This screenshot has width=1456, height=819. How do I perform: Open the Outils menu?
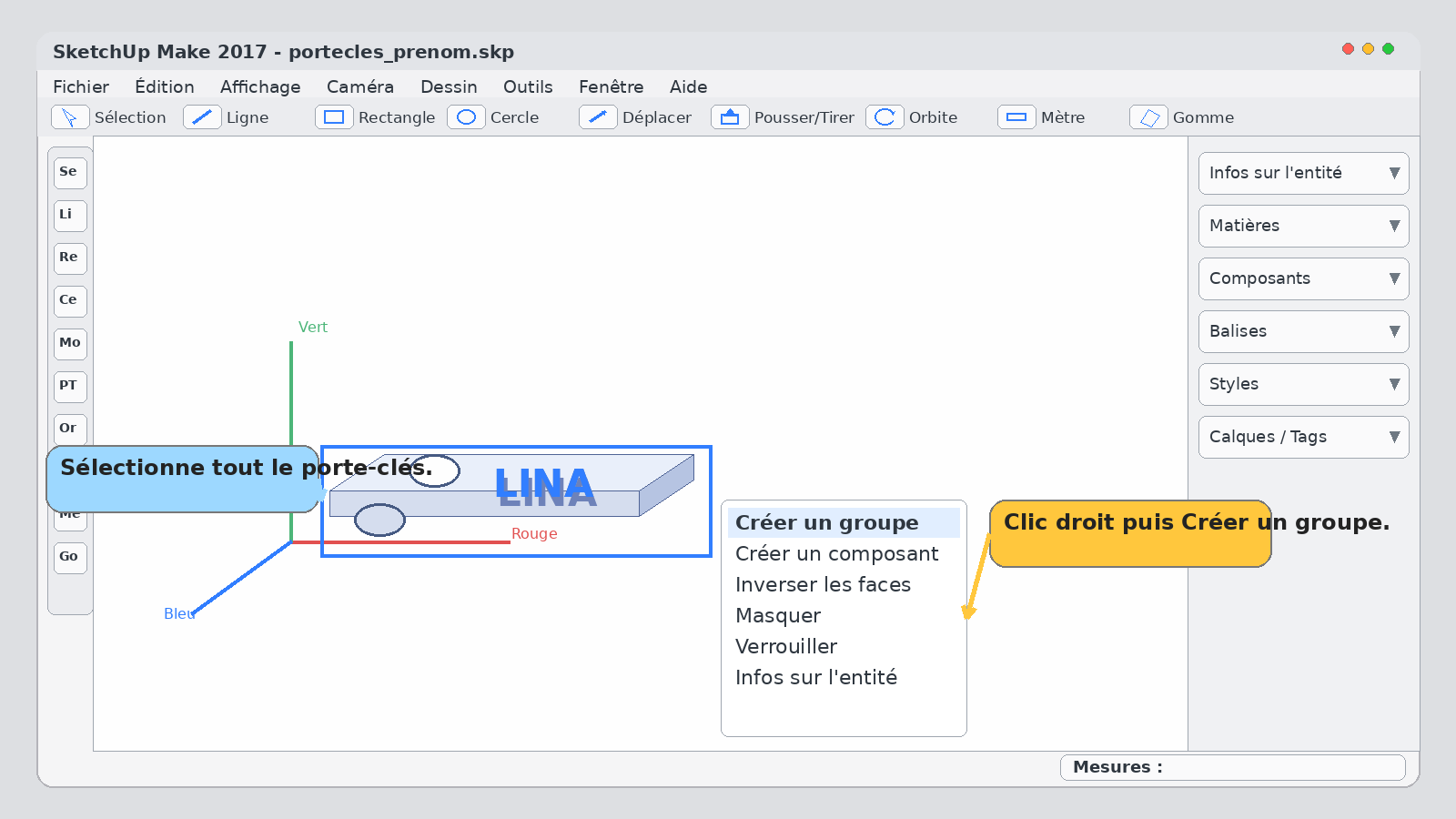coord(528,86)
